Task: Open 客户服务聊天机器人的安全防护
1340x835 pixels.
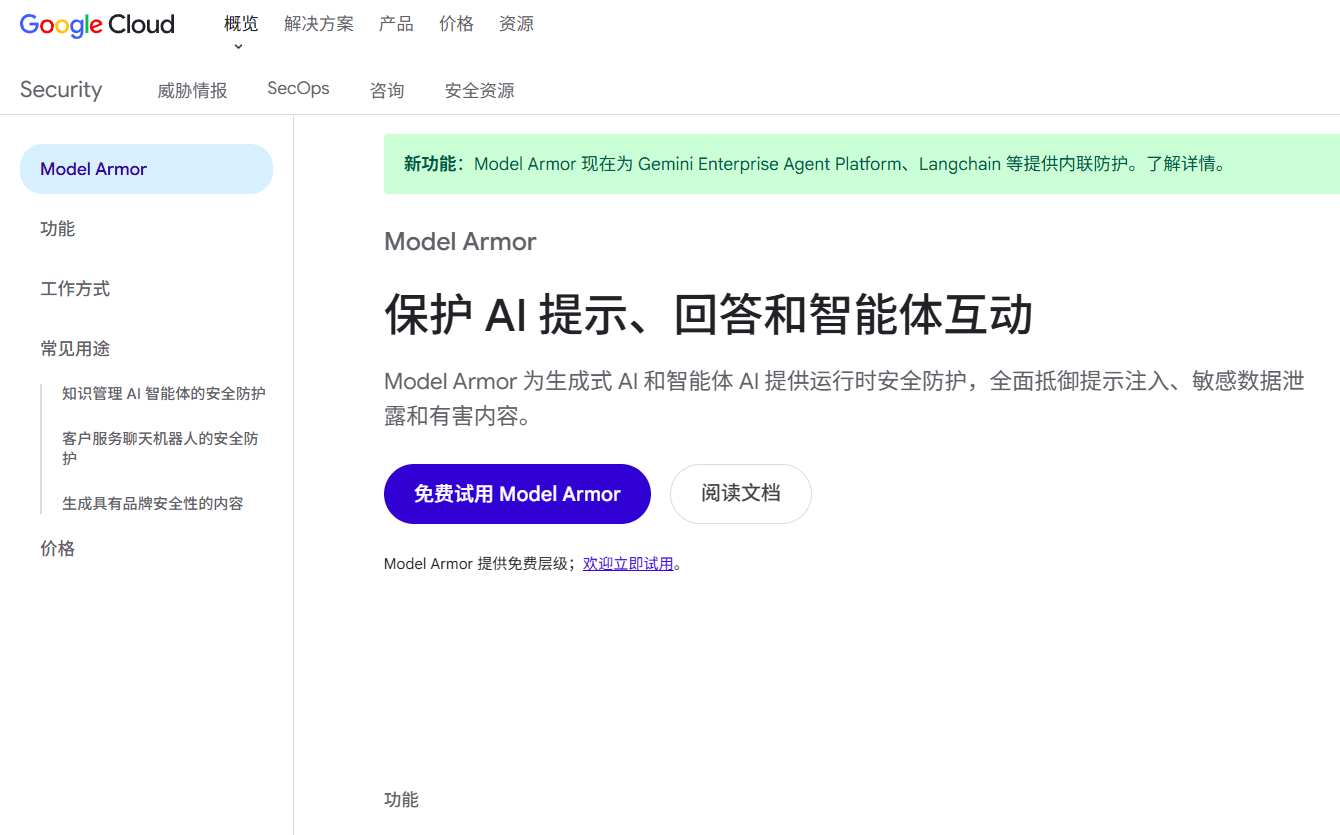Action: coord(160,449)
